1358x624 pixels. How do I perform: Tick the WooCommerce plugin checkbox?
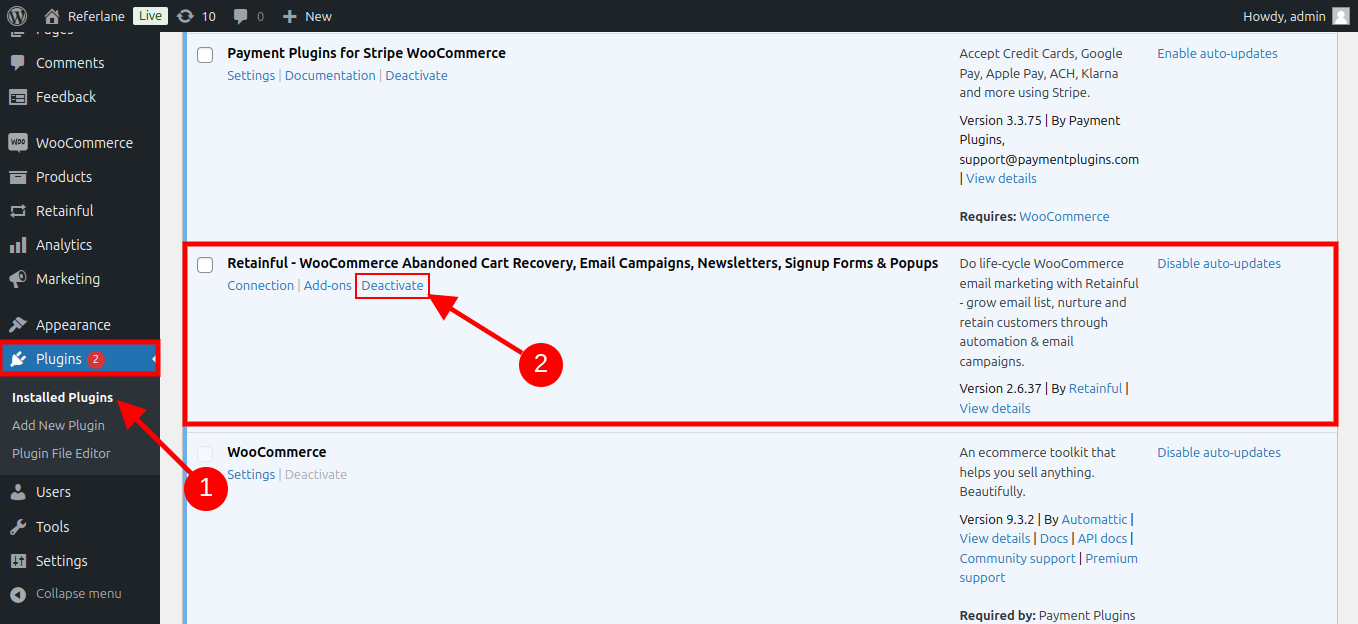tap(205, 454)
